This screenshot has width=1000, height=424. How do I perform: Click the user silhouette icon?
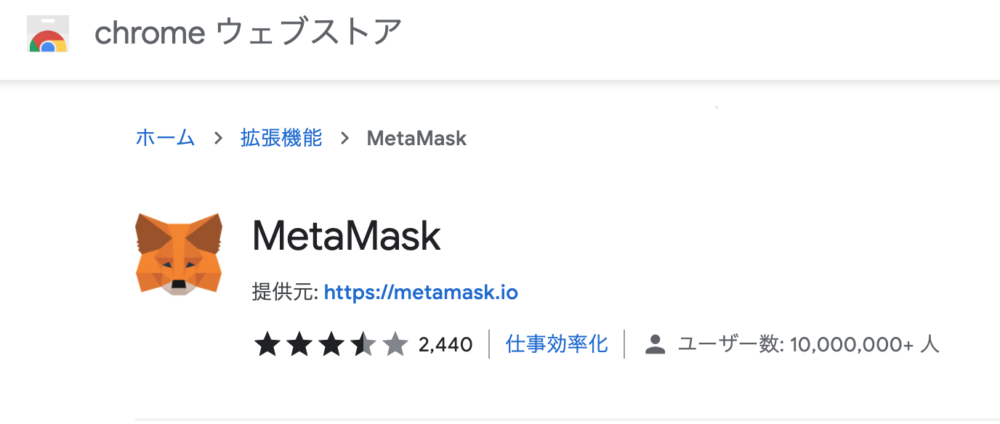pos(655,345)
